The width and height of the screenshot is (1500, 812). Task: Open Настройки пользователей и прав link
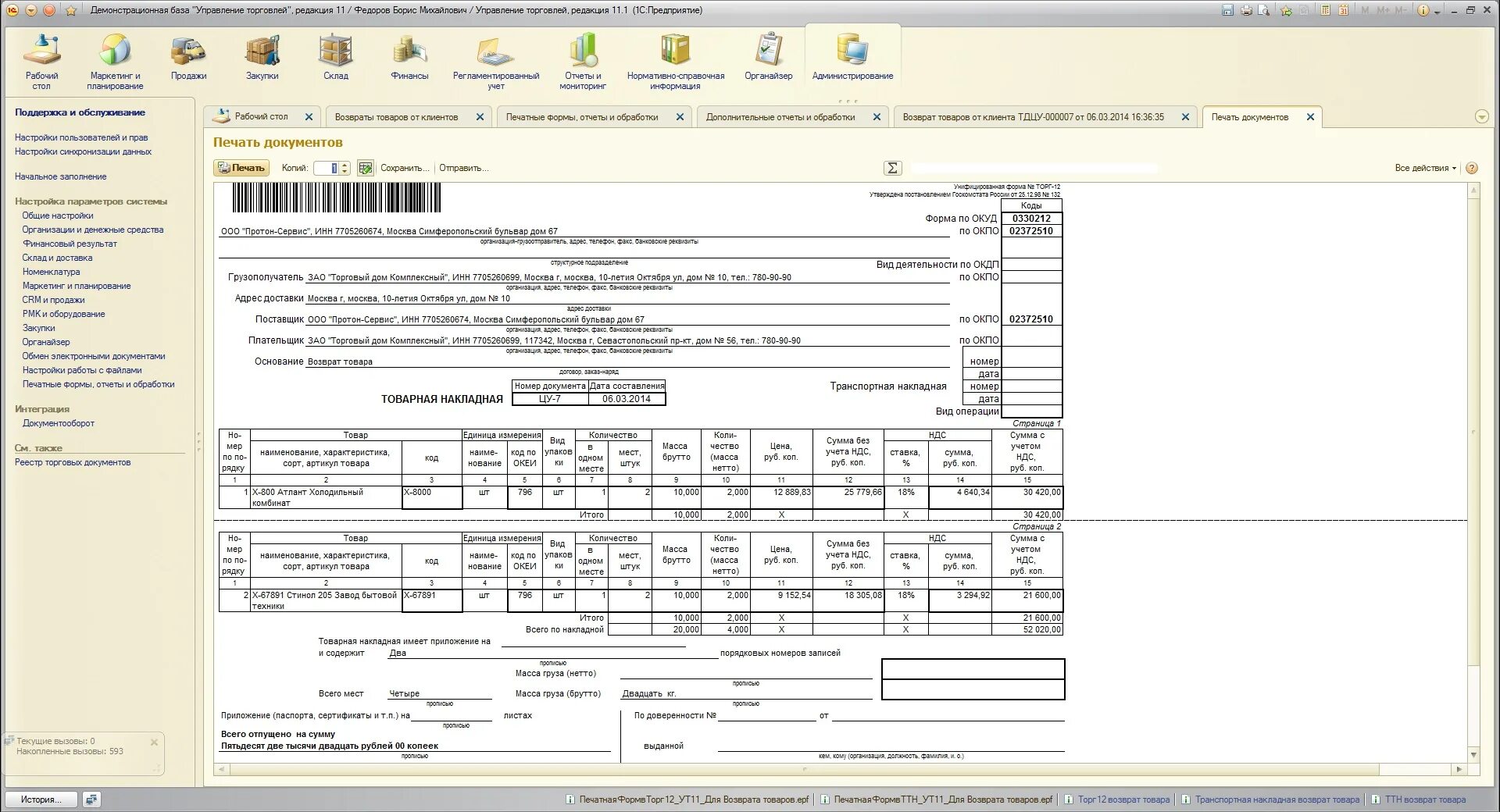pyautogui.click(x=81, y=137)
